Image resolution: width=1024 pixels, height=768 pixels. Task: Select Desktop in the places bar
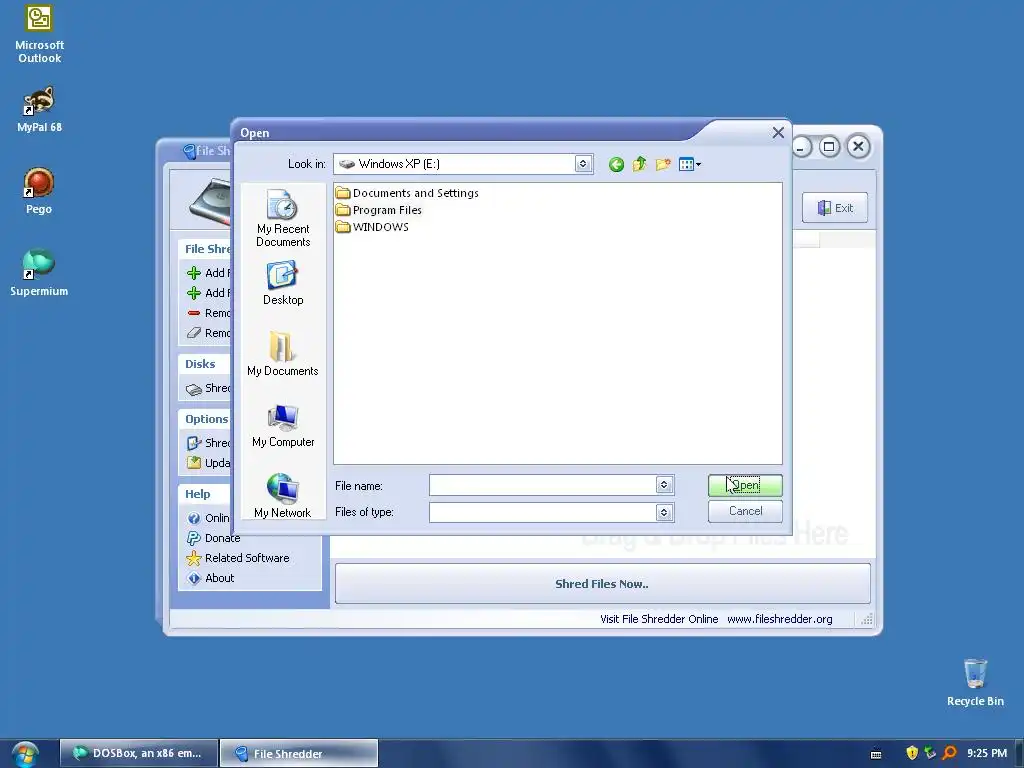coord(283,283)
